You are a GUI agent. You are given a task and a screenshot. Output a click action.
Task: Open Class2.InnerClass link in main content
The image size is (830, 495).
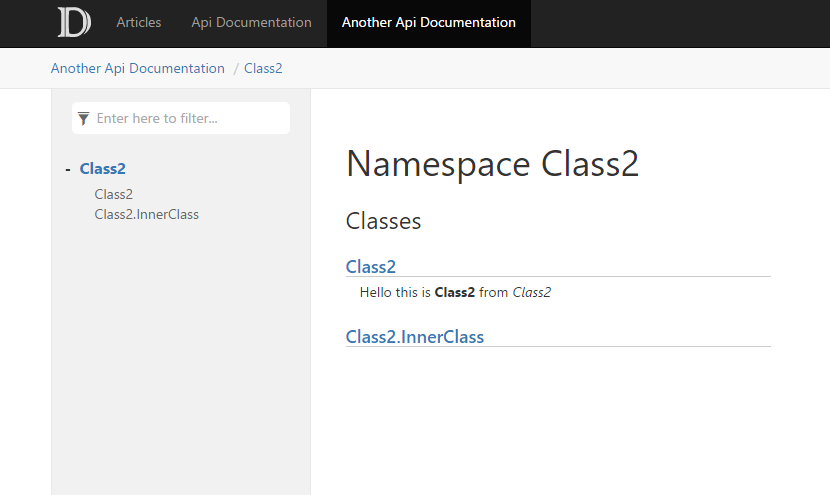click(414, 336)
